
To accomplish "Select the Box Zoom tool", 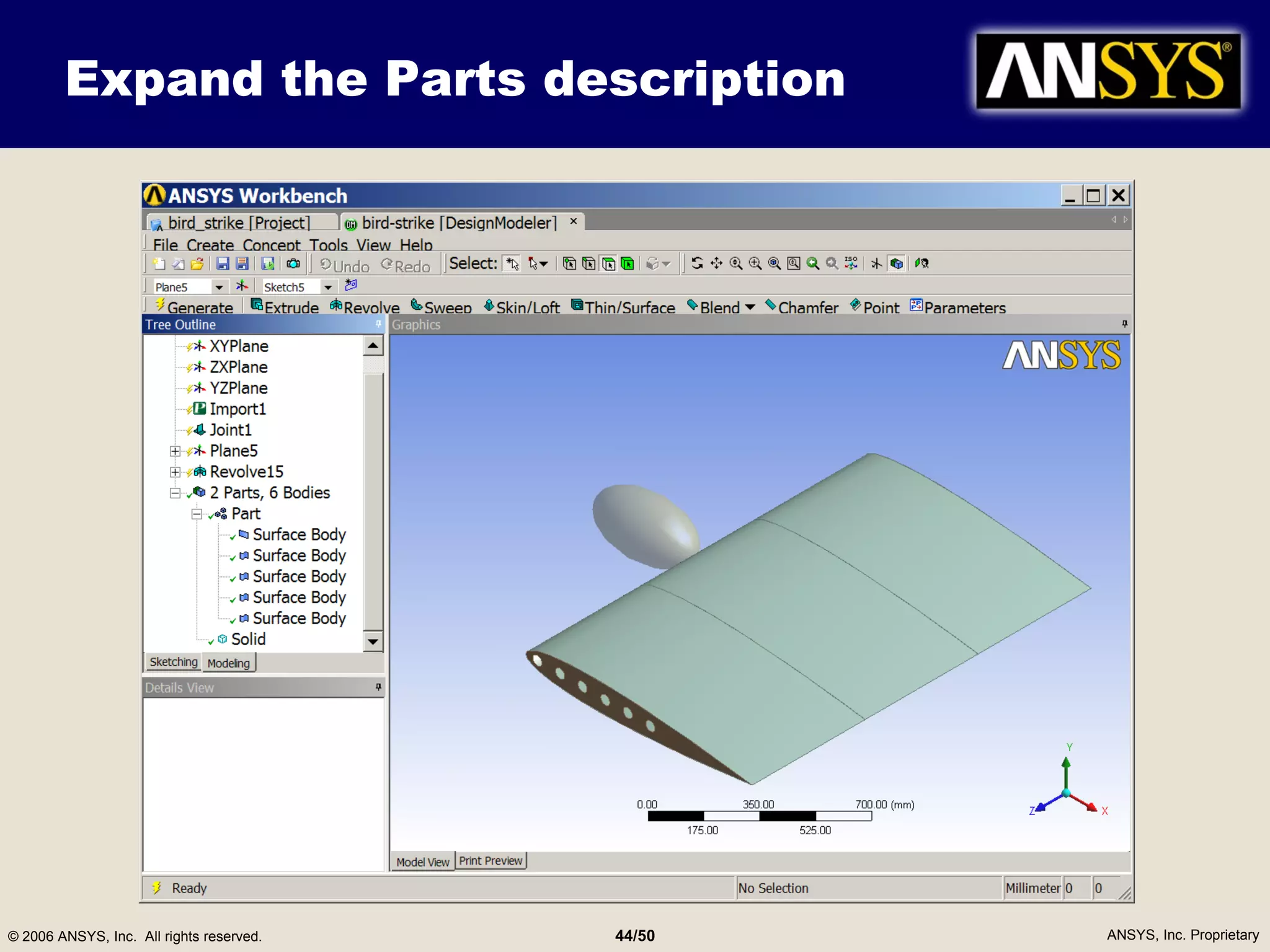I will pyautogui.click(x=755, y=263).
